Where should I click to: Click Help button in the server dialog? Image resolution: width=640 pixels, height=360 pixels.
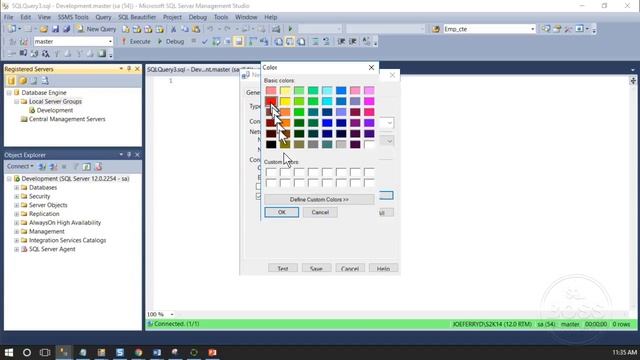click(383, 269)
